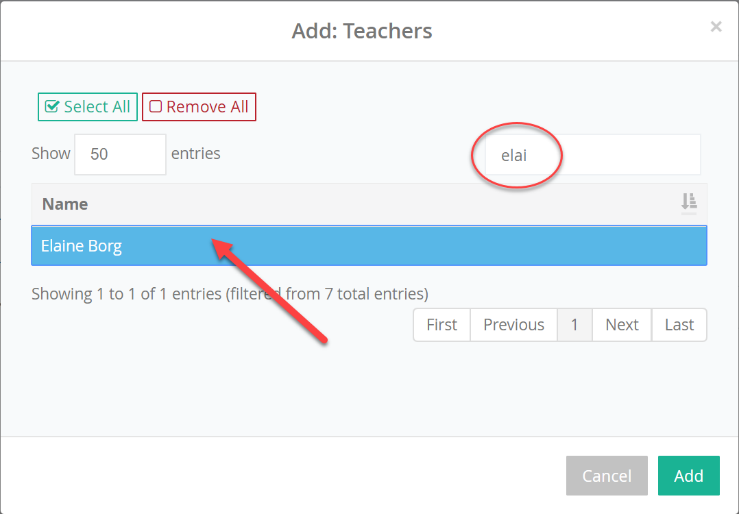
Task: Open the Show entries count box
Action: point(120,154)
